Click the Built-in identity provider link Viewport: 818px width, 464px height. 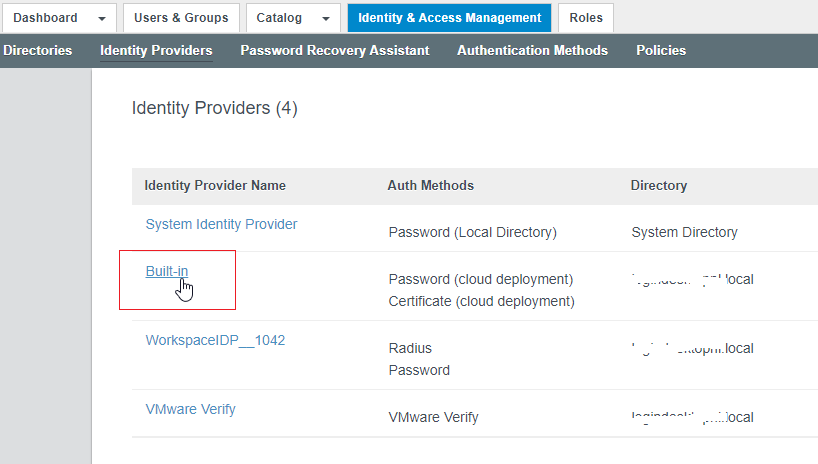tap(166, 271)
